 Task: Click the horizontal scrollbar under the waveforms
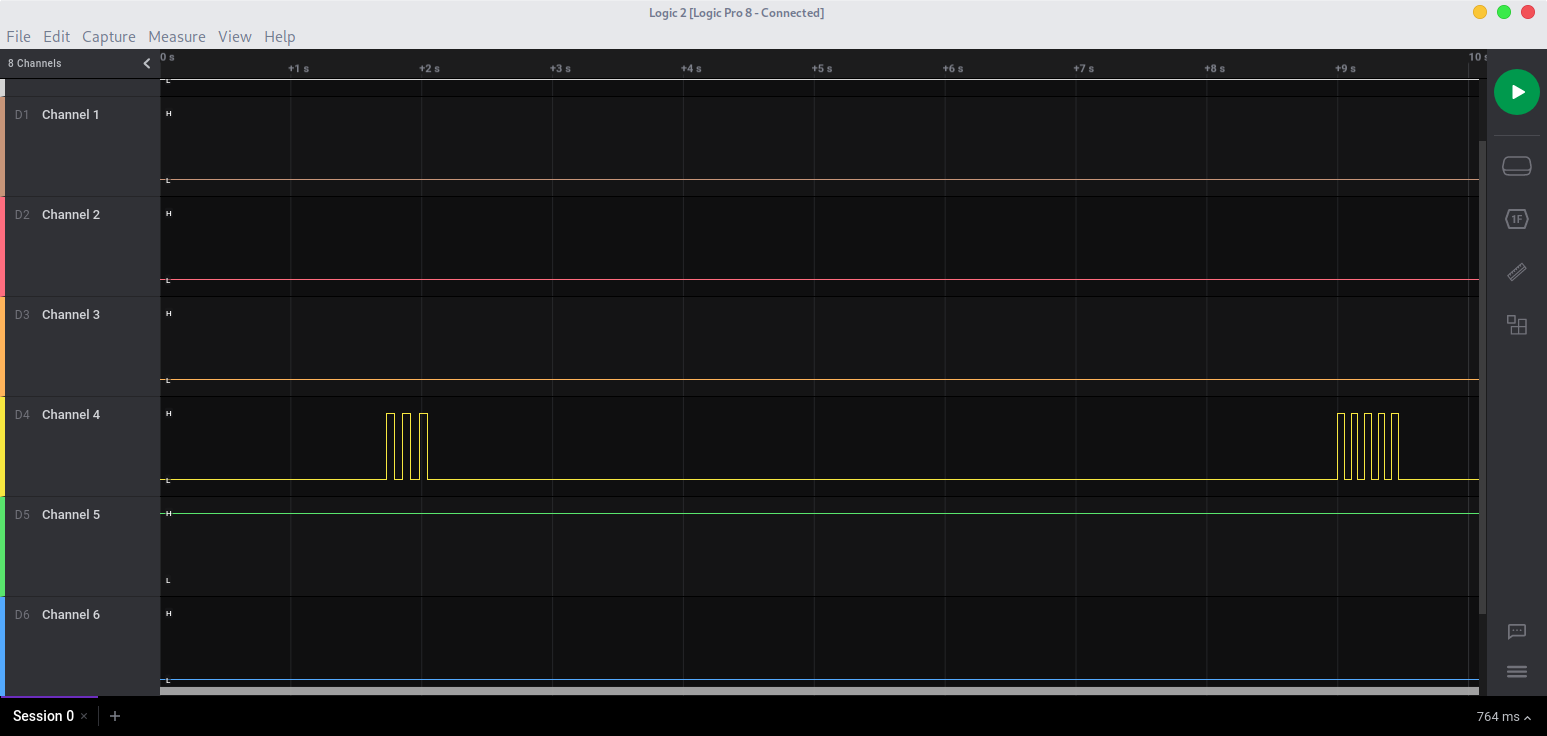818,691
